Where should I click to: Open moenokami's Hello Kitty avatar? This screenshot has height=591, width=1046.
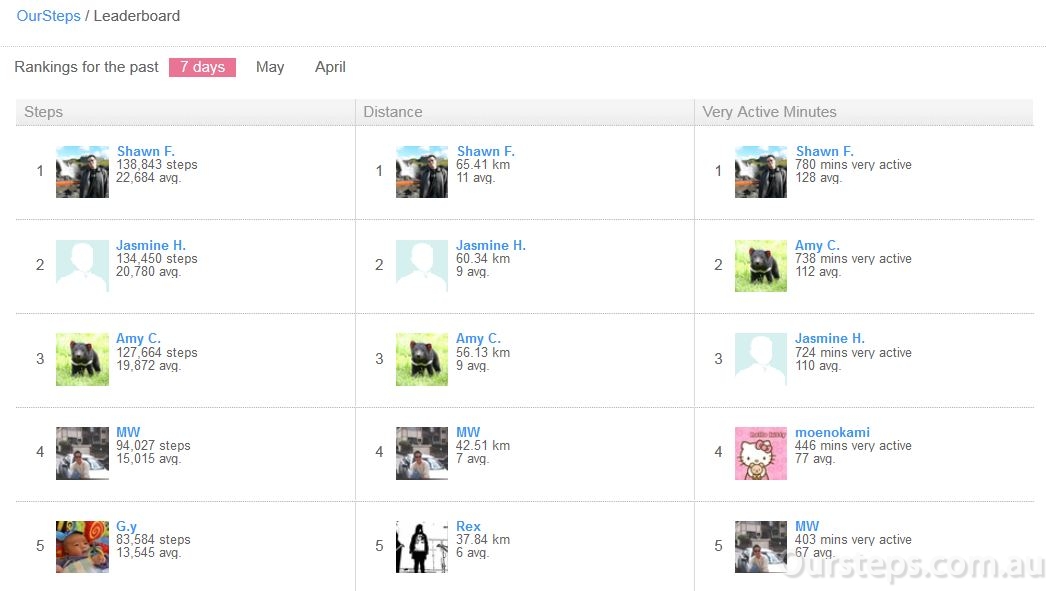click(x=760, y=454)
